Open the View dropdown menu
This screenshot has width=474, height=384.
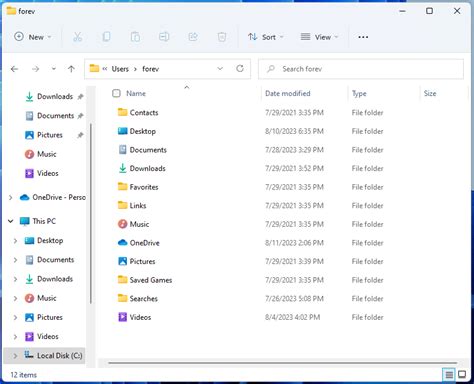point(319,37)
